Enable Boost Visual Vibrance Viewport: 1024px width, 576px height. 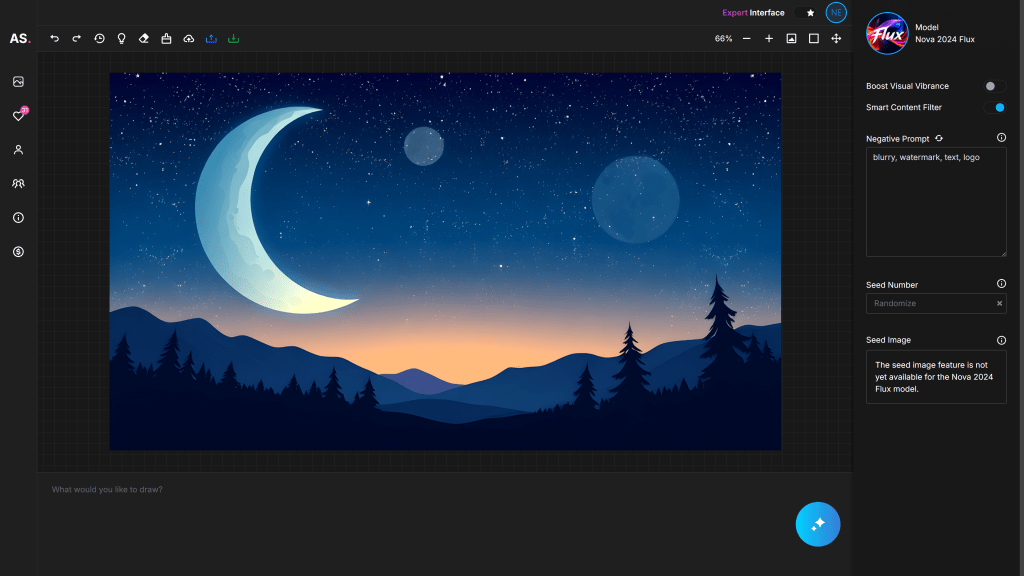(x=993, y=86)
